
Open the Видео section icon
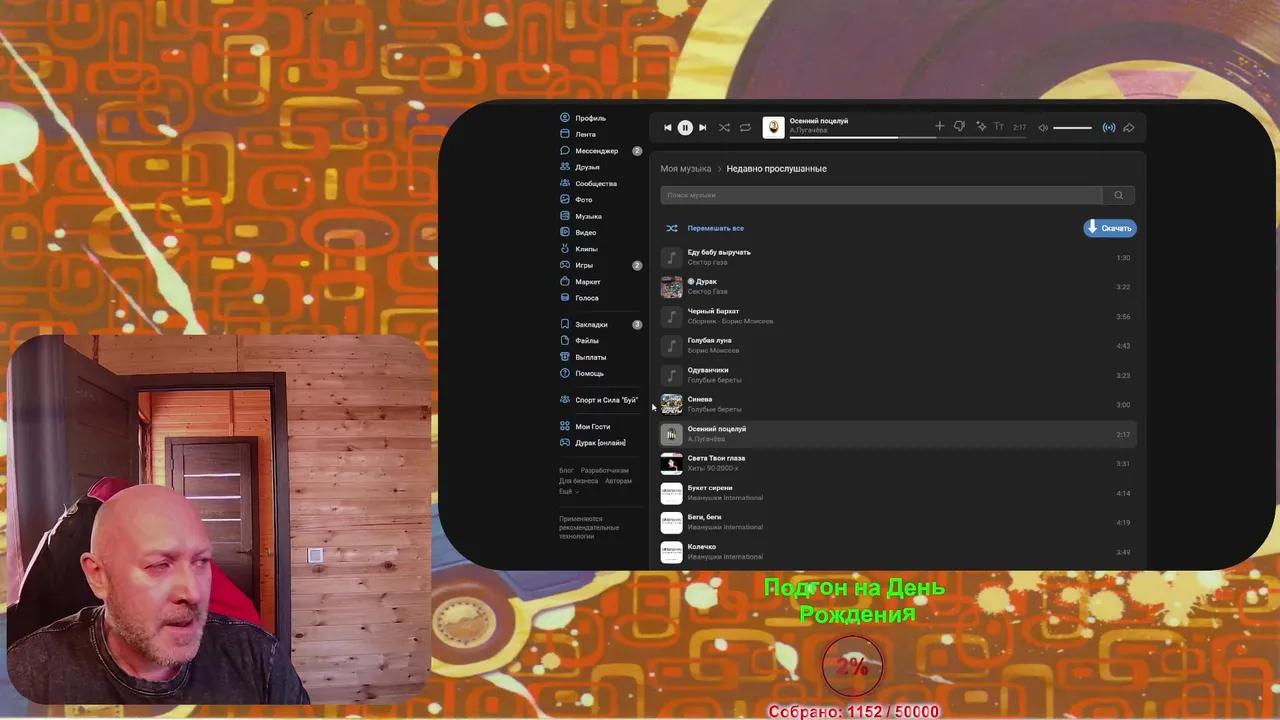pos(565,232)
